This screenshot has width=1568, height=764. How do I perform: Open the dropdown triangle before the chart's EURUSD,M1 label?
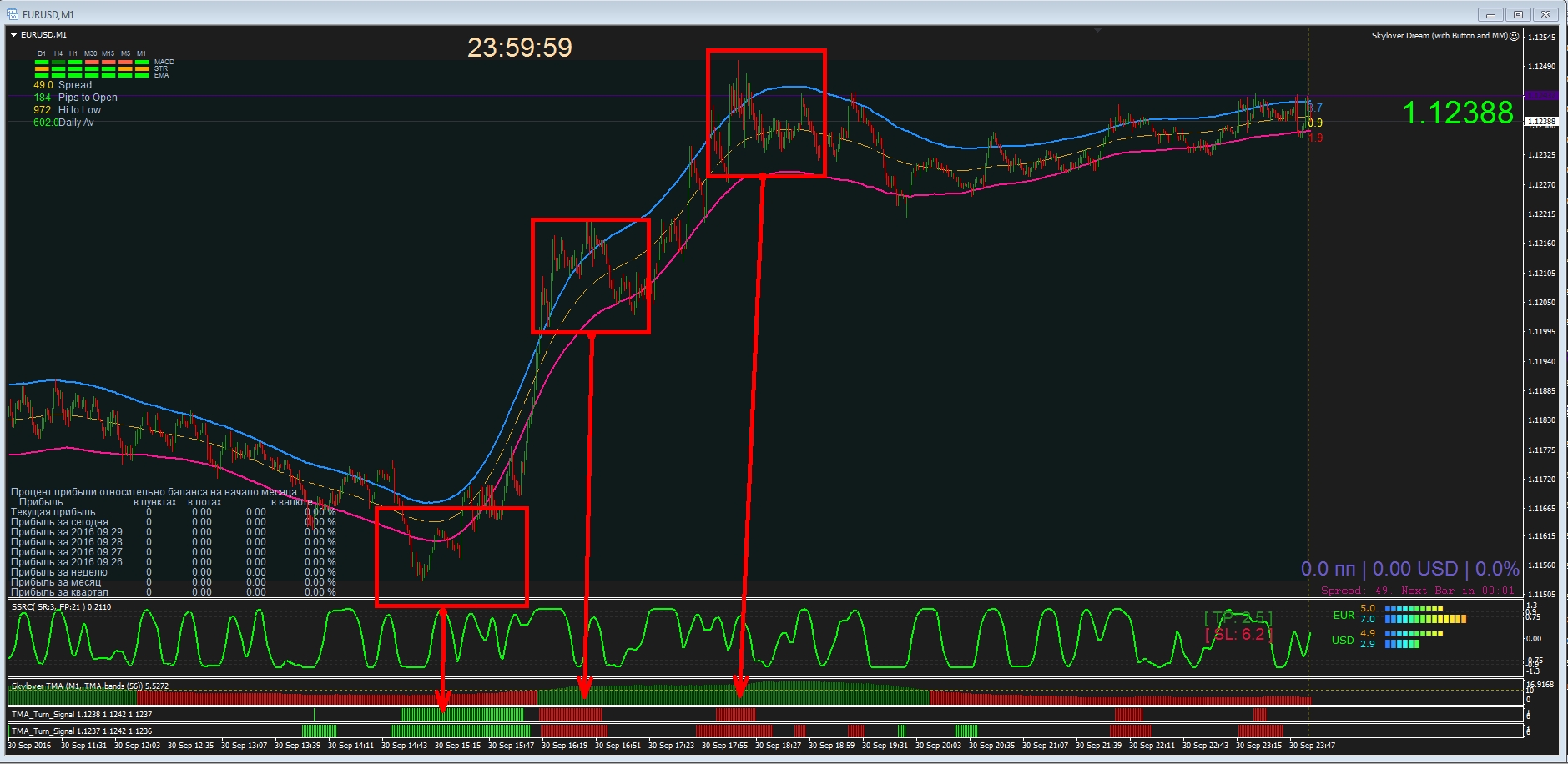point(14,35)
